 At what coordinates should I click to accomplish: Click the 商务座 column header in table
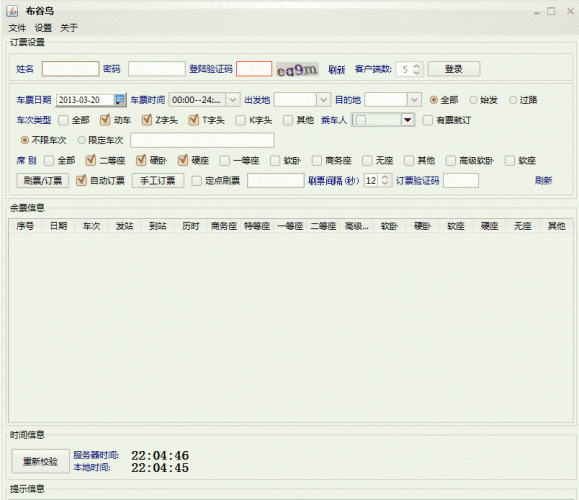click(x=224, y=226)
